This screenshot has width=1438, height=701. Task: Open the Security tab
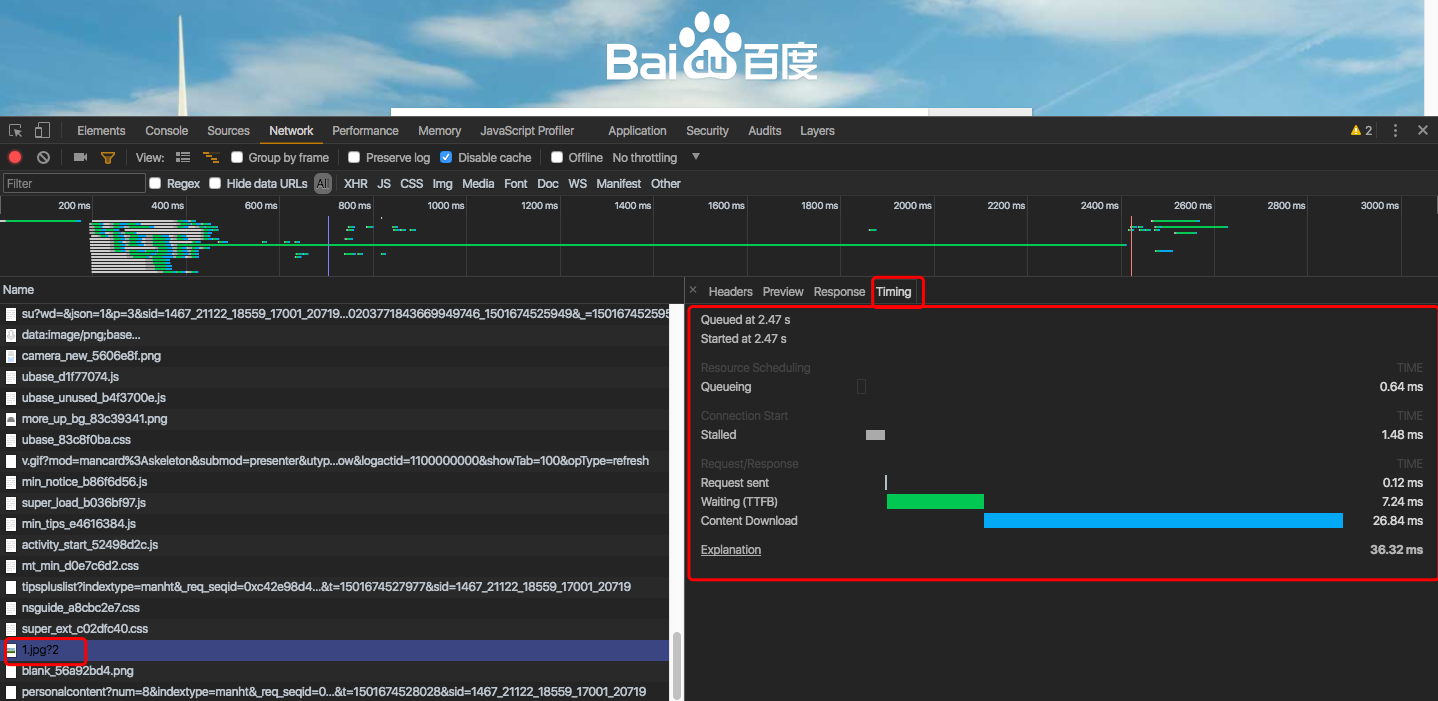(707, 131)
